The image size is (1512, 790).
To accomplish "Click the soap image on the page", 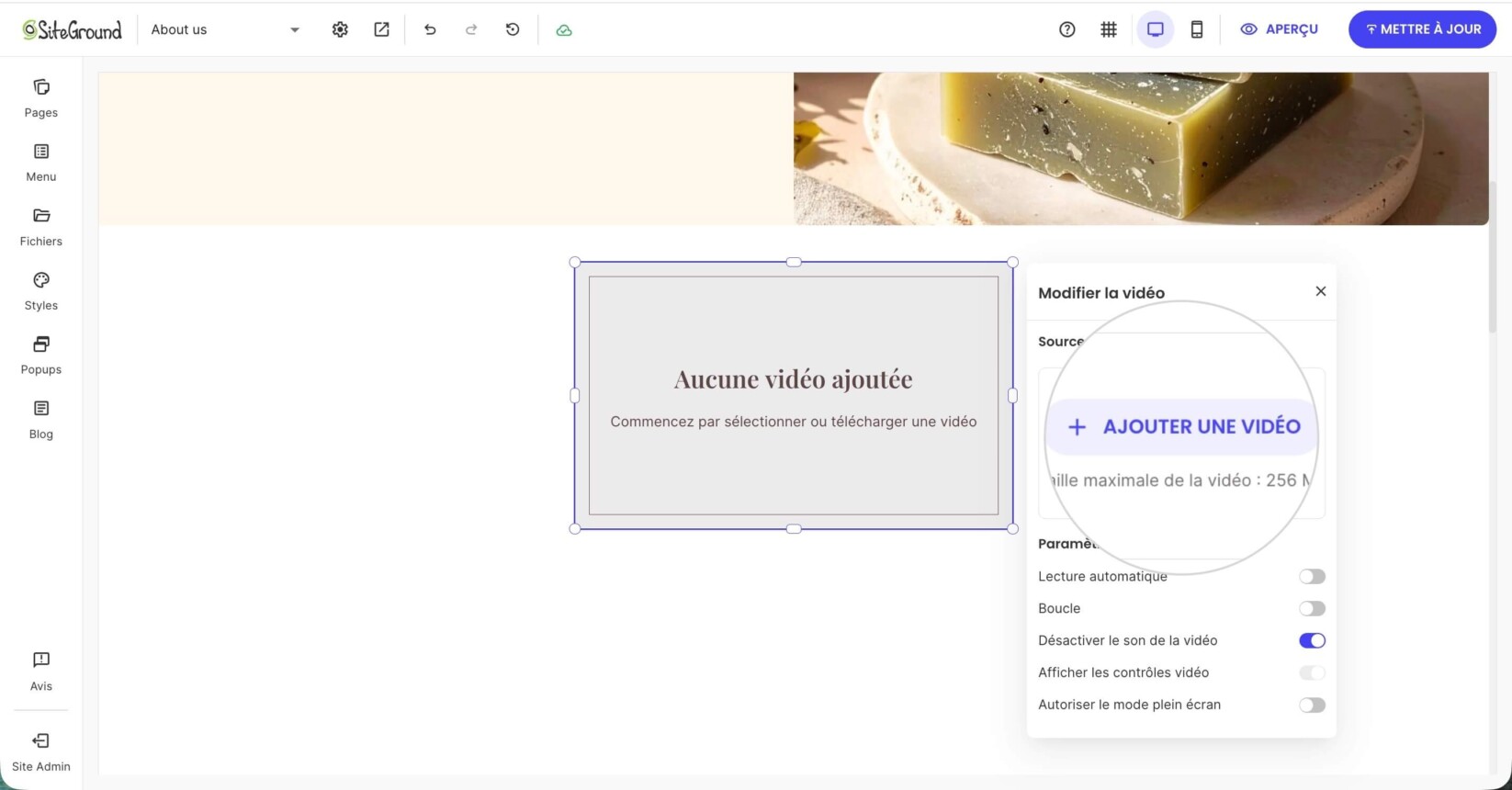I will (1141, 149).
